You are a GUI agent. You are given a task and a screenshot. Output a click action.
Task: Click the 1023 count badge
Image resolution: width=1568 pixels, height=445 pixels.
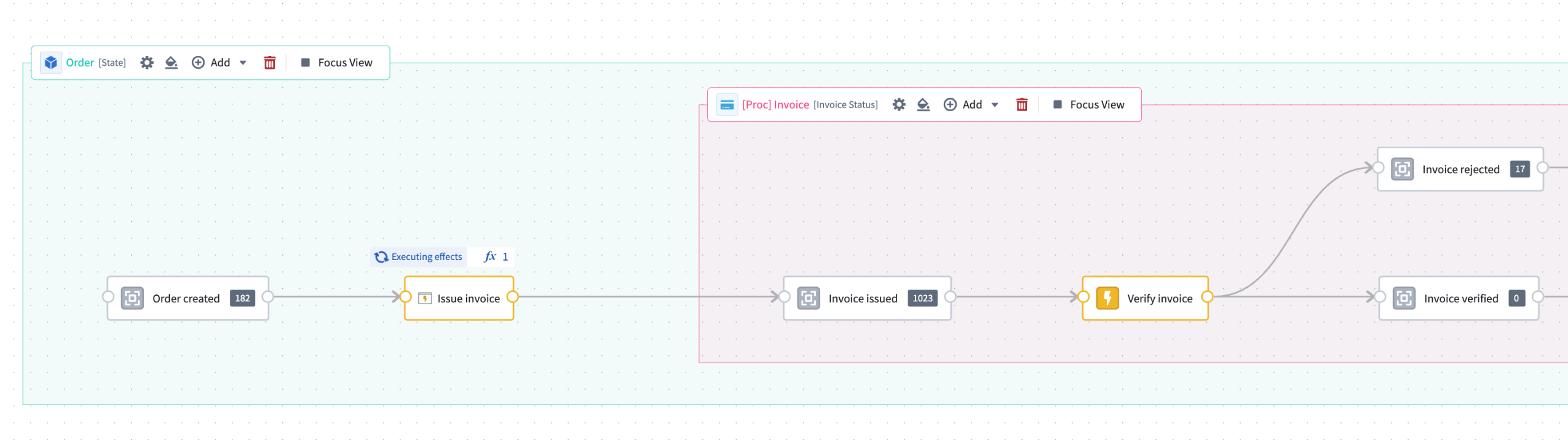(922, 298)
